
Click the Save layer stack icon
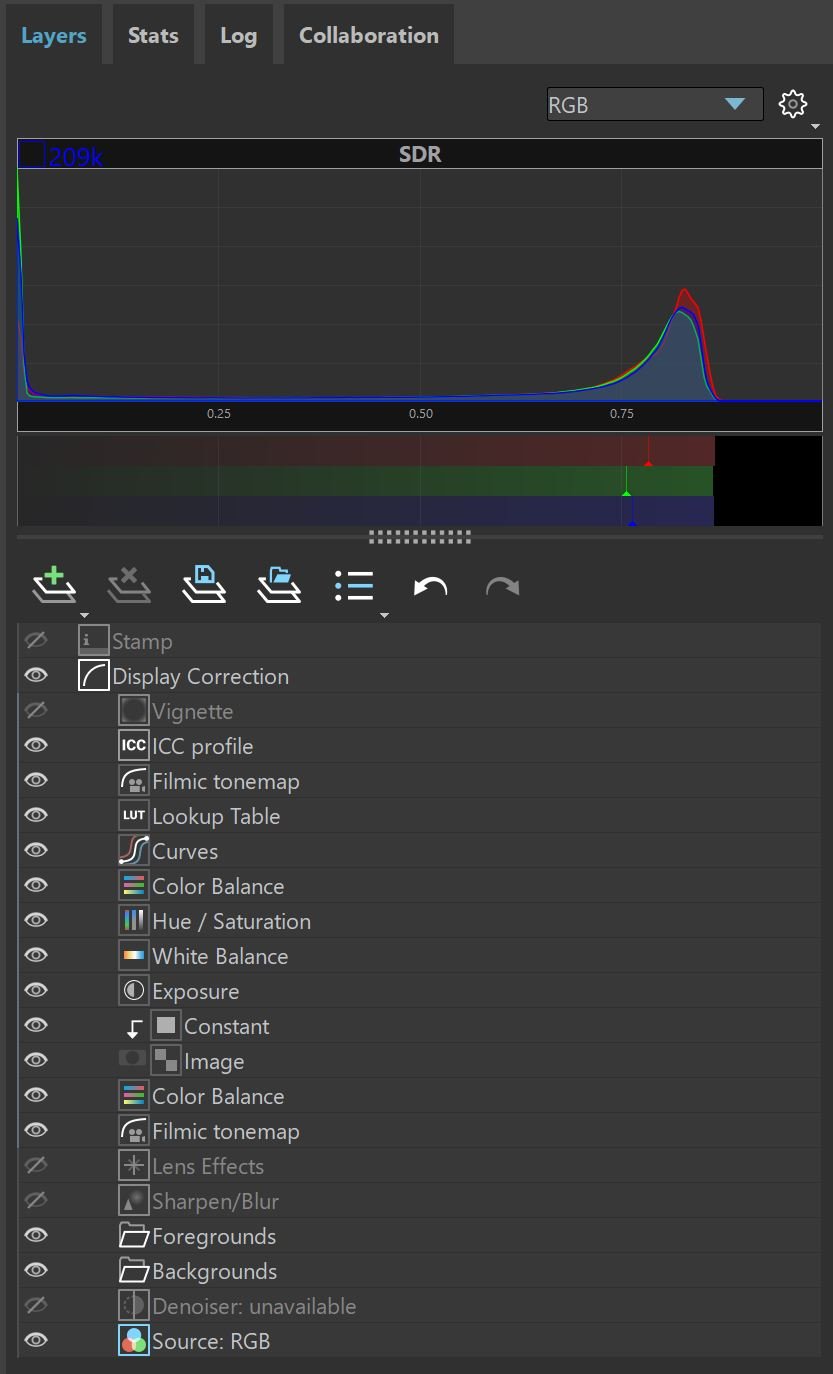[x=204, y=585]
